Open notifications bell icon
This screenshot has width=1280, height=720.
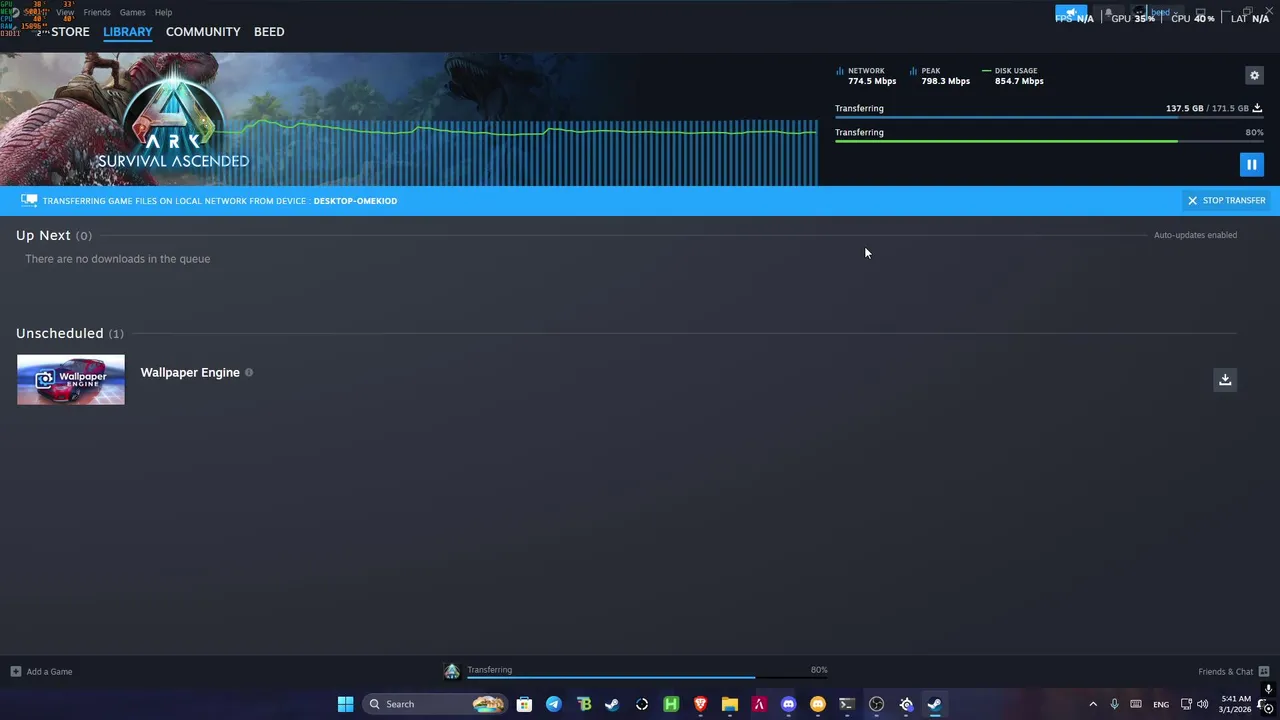pos(1107,13)
